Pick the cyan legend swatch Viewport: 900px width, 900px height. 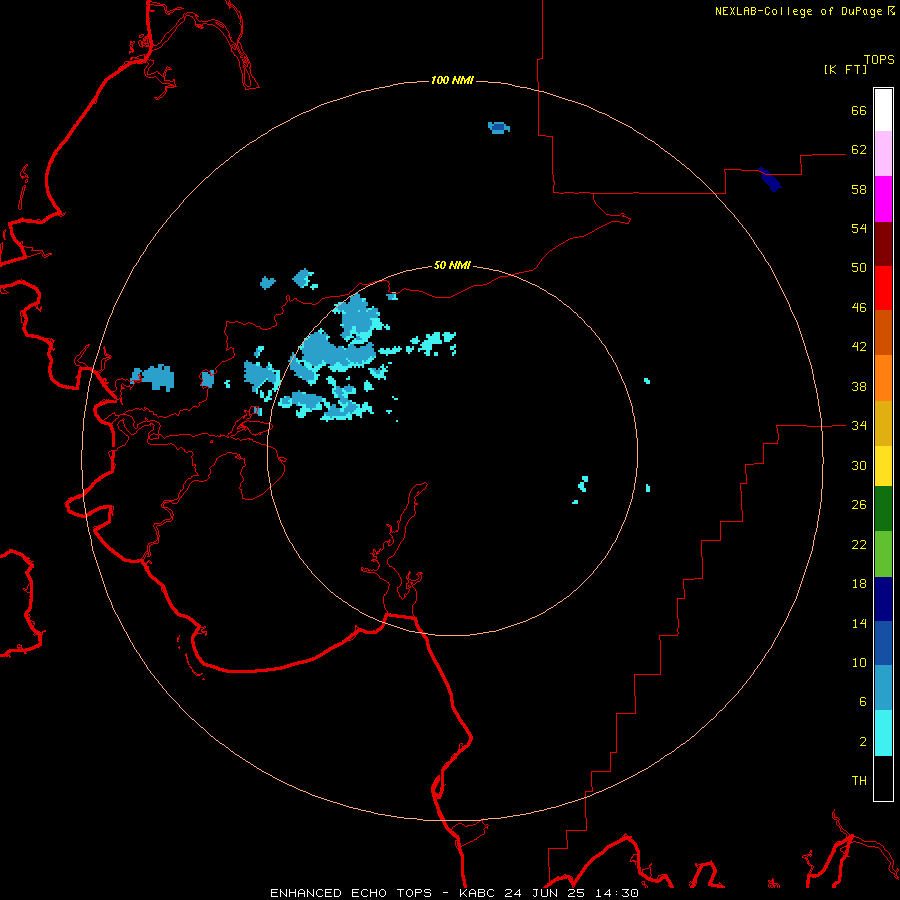click(883, 733)
